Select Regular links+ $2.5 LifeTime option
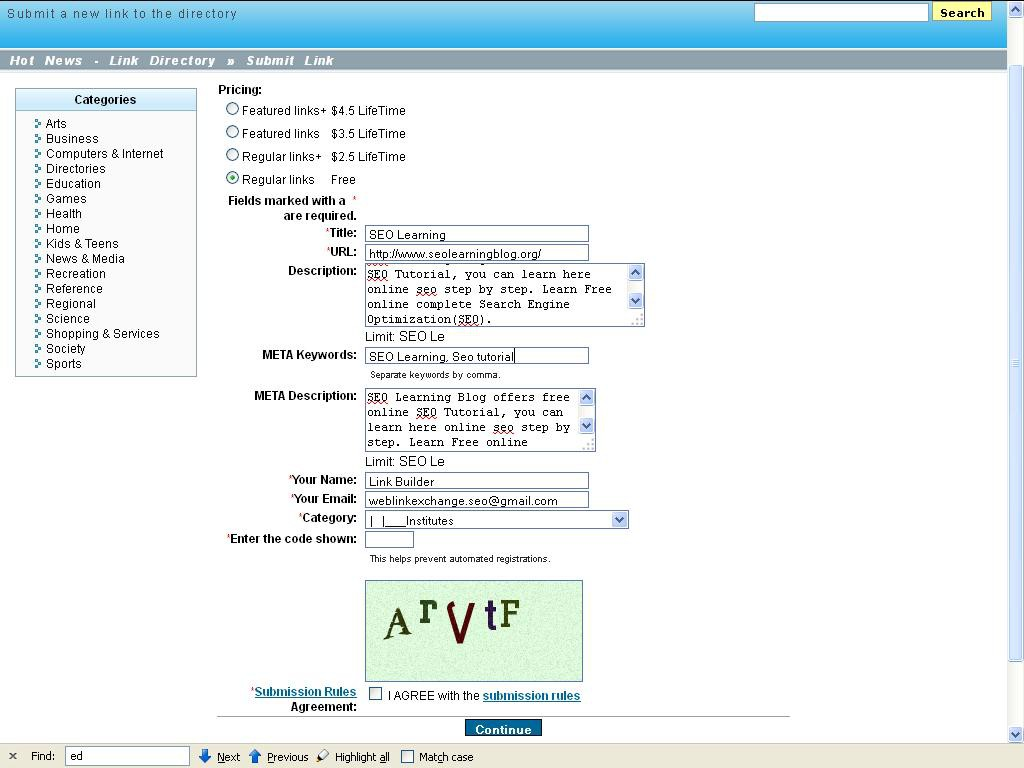1024x768 pixels. pos(233,155)
